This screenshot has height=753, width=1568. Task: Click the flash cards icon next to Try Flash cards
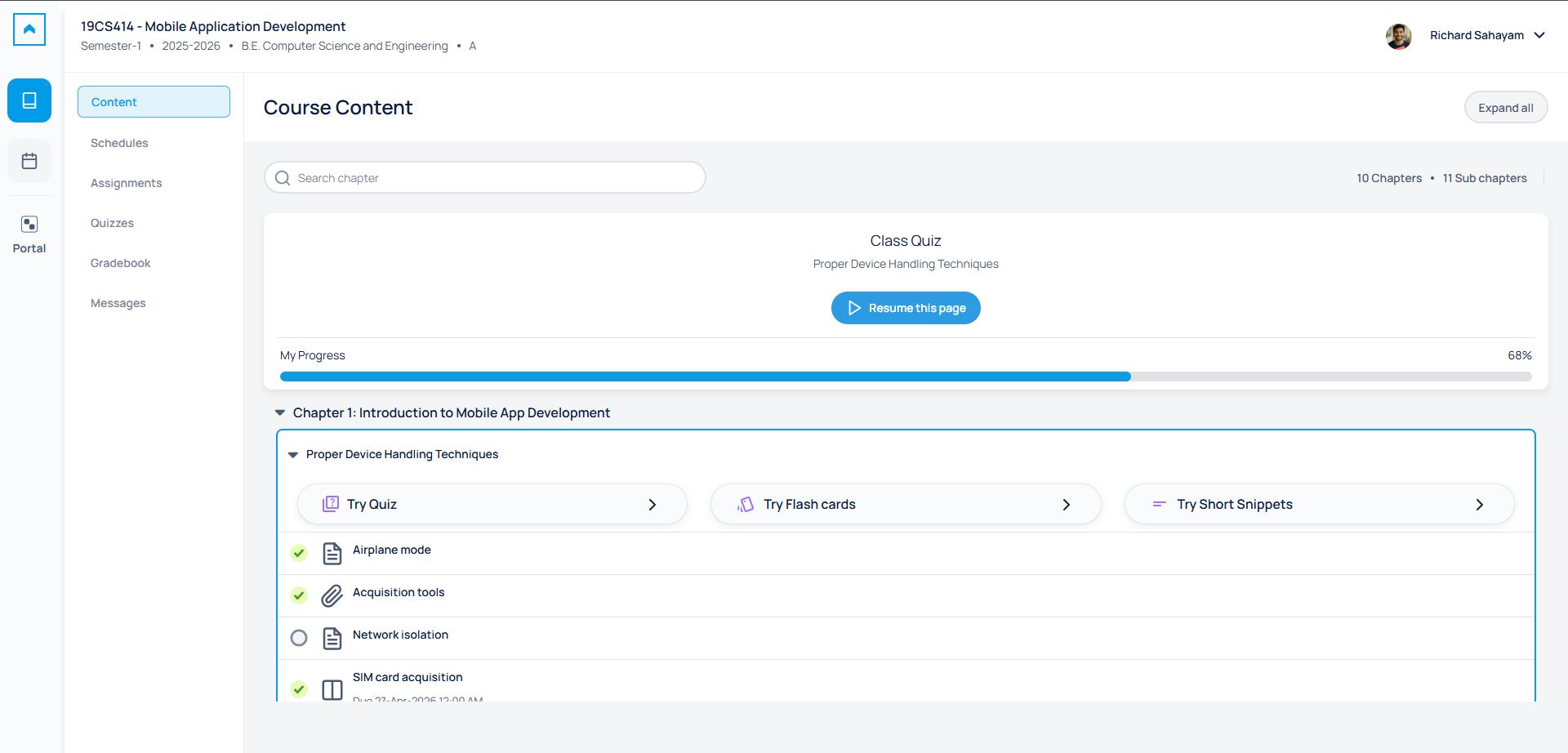[746, 504]
